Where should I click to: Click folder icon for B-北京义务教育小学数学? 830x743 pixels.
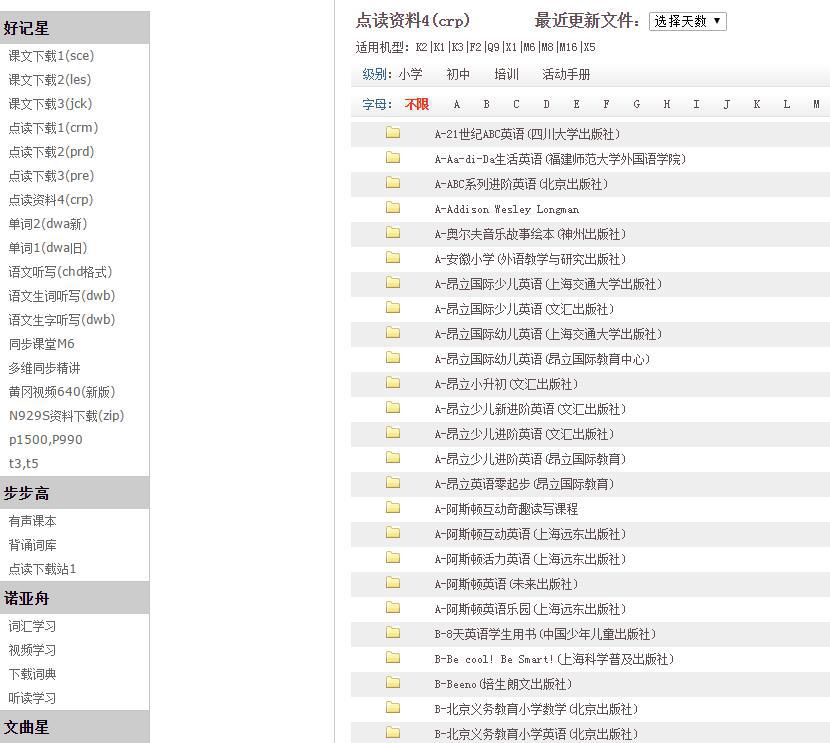tap(393, 708)
